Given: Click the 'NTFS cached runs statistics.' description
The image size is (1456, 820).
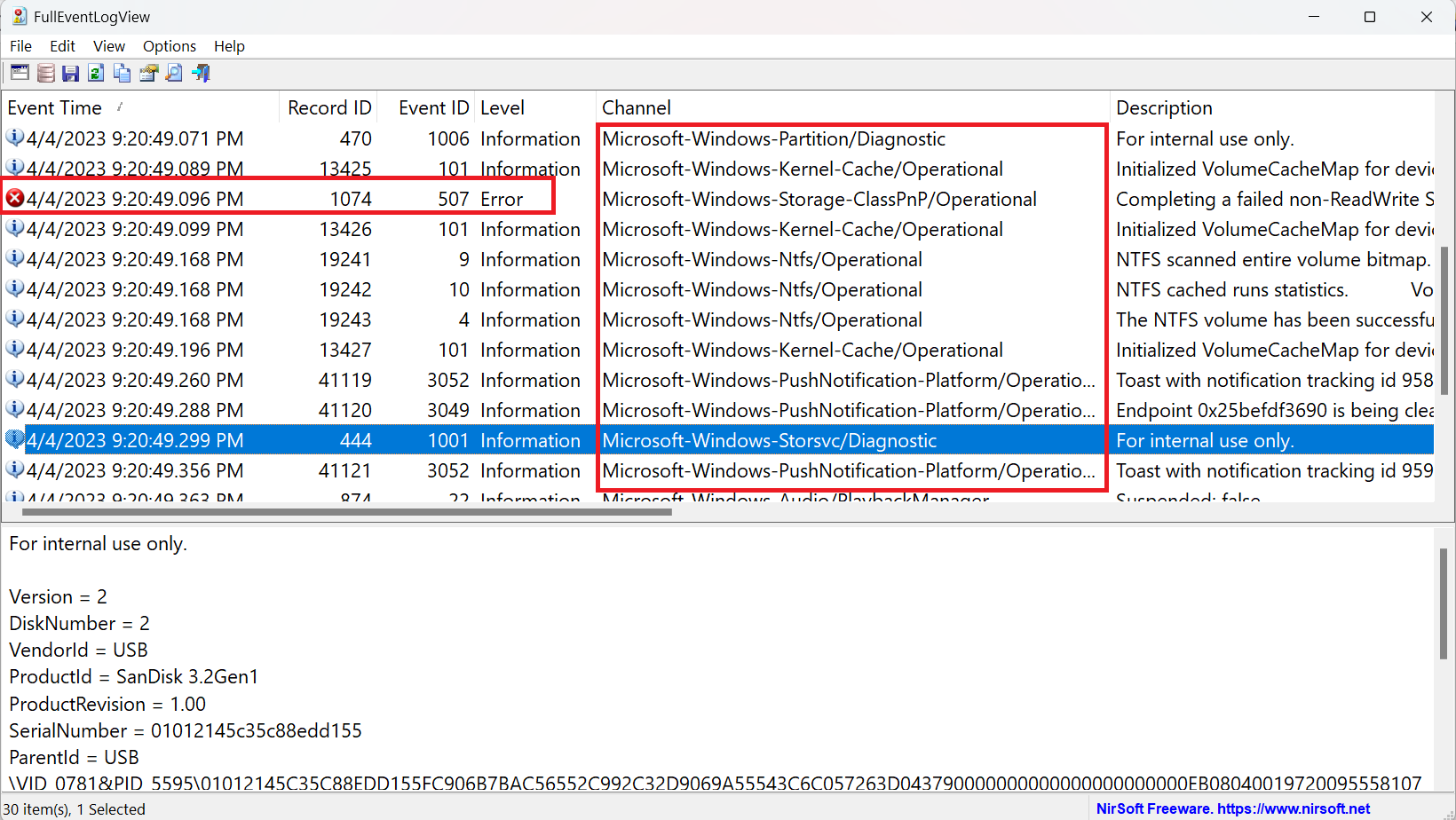Looking at the screenshot, I should point(1231,289).
